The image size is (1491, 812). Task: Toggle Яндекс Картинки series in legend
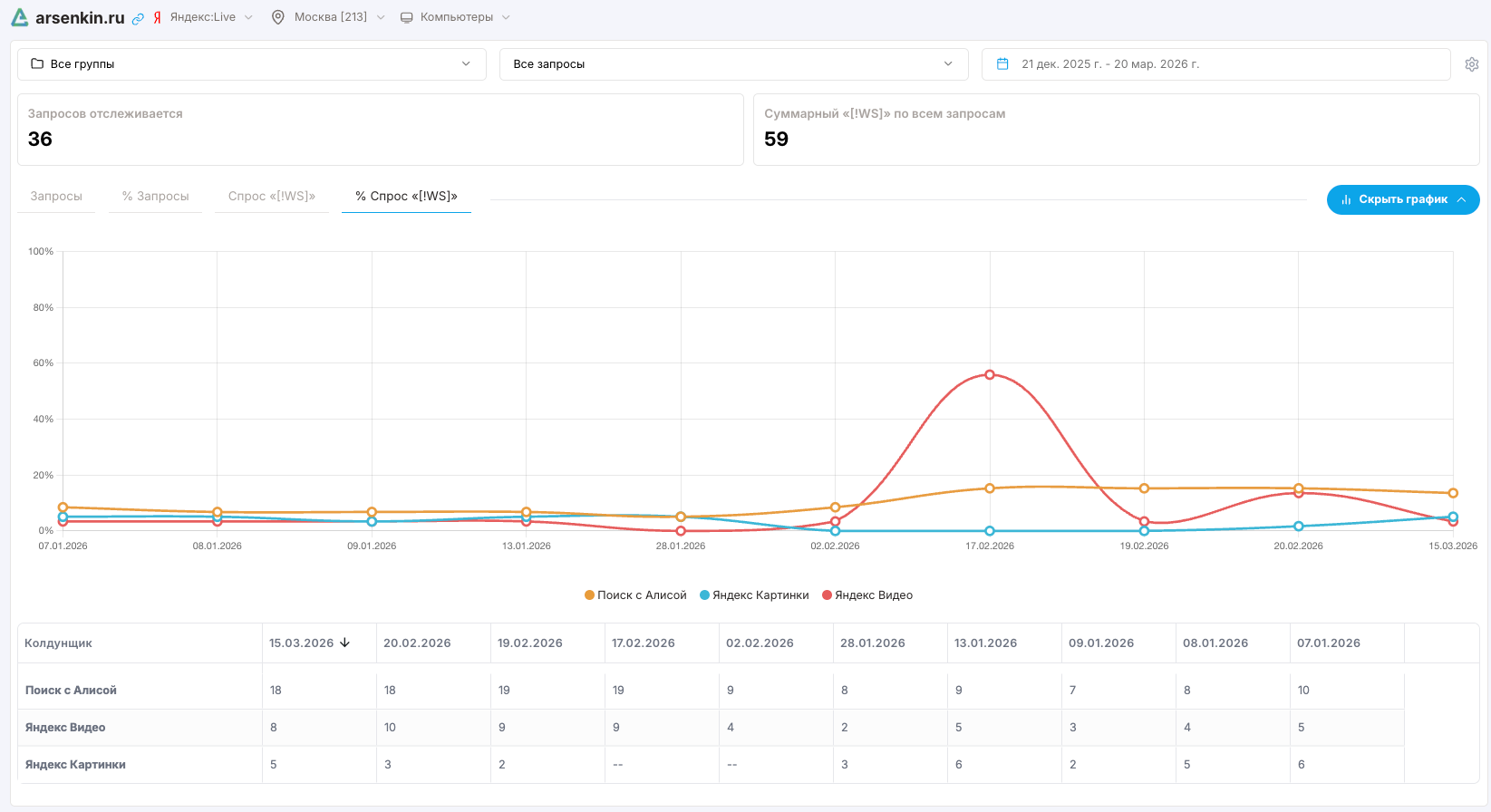(754, 595)
